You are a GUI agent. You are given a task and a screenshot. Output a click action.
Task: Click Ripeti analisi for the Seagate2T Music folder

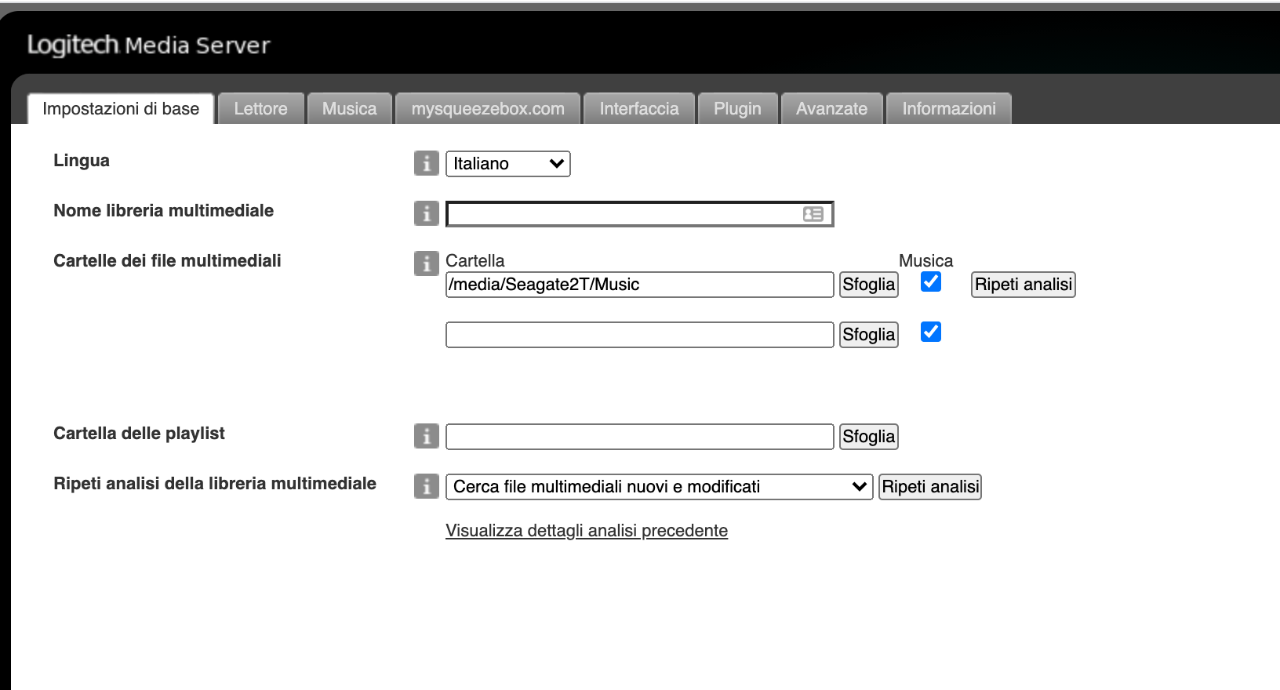[1024, 285]
